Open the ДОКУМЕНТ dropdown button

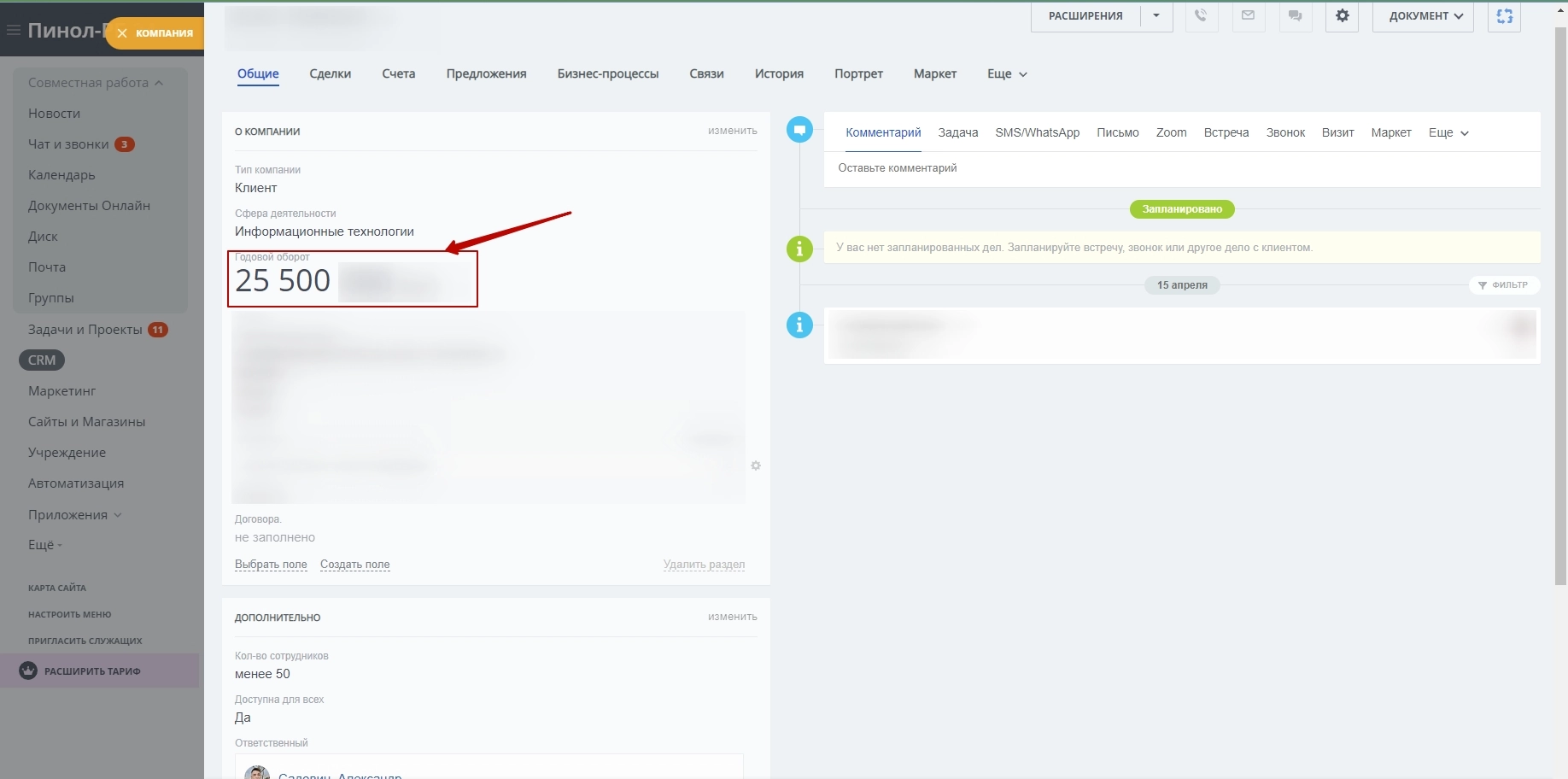pos(1422,16)
